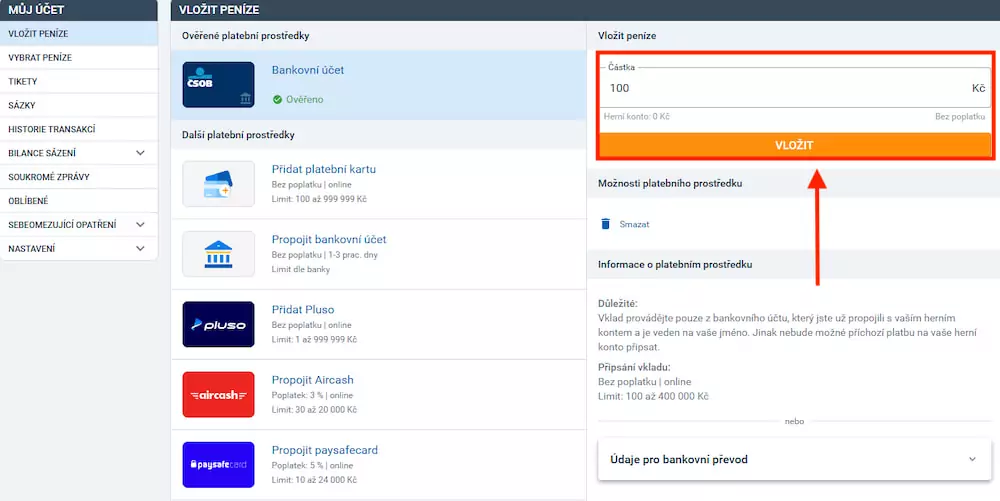The image size is (1000, 501).
Task: Click the 'Bez poplatku' text under amount field
Action: tap(960, 117)
